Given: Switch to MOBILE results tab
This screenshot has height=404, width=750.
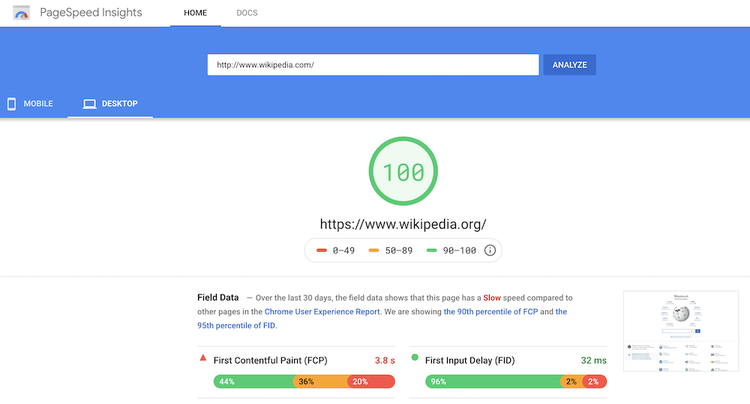Looking at the screenshot, I should click(x=31, y=104).
